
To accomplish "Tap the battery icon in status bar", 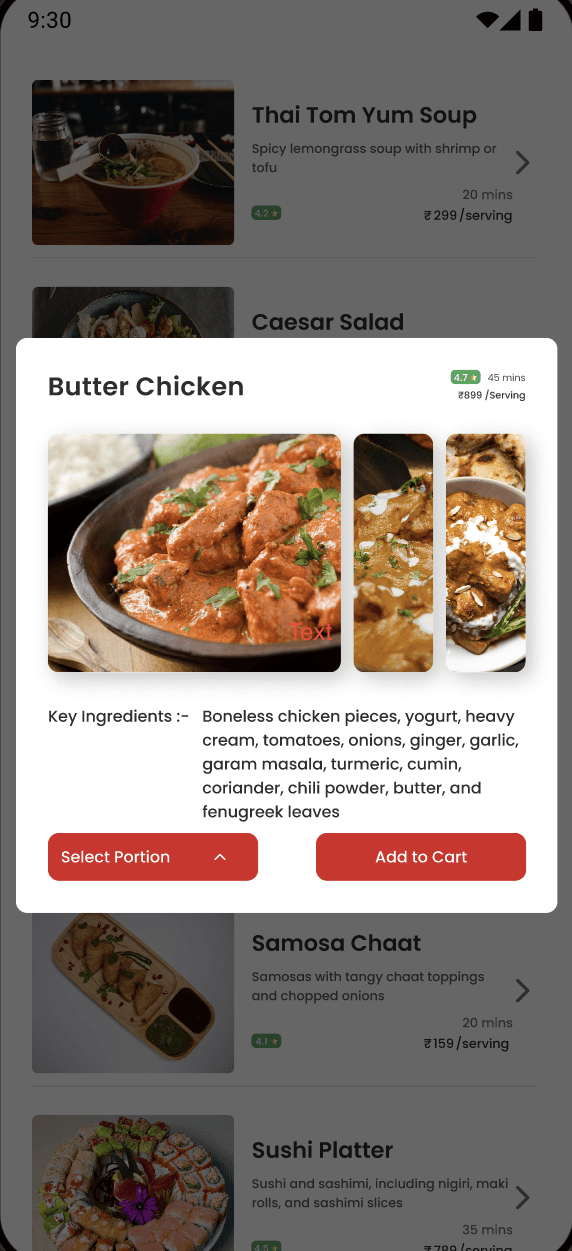I will click(x=536, y=19).
